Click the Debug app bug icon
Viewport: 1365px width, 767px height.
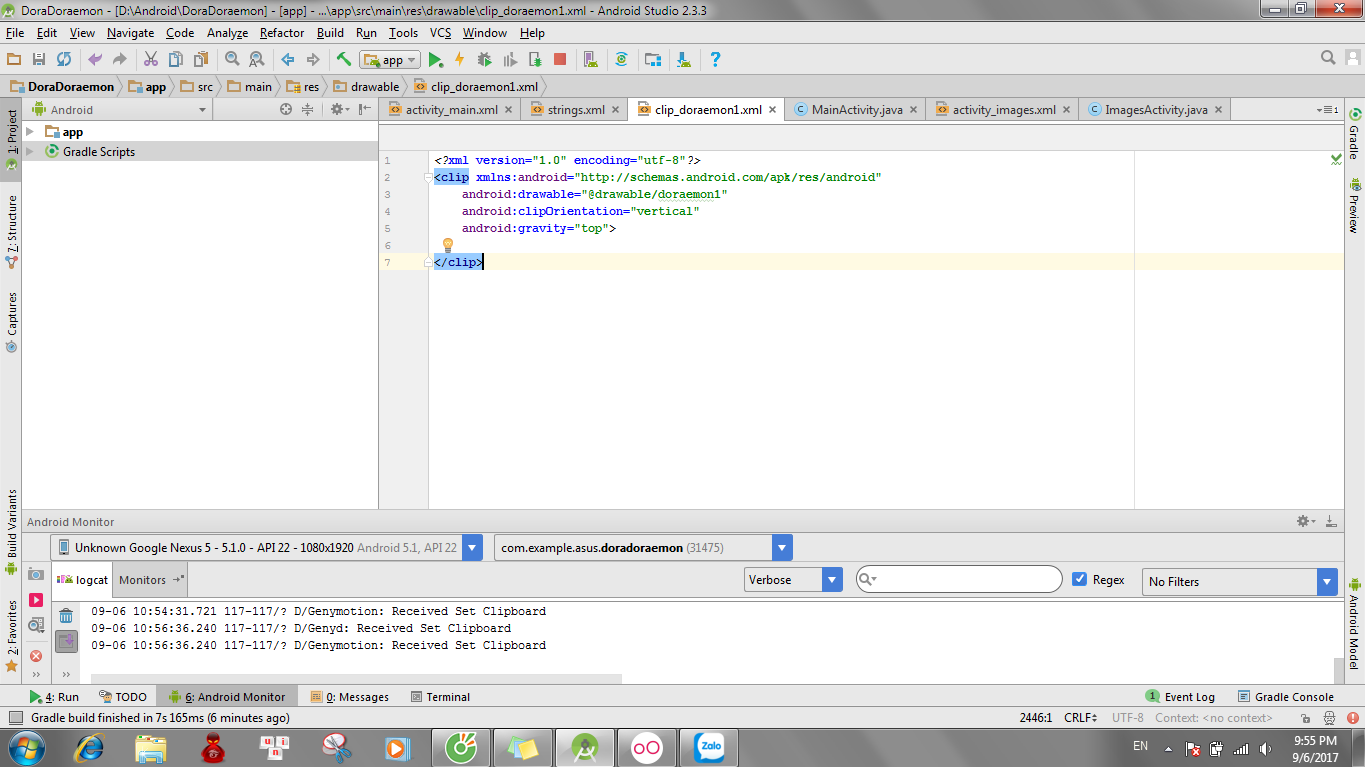click(x=484, y=60)
